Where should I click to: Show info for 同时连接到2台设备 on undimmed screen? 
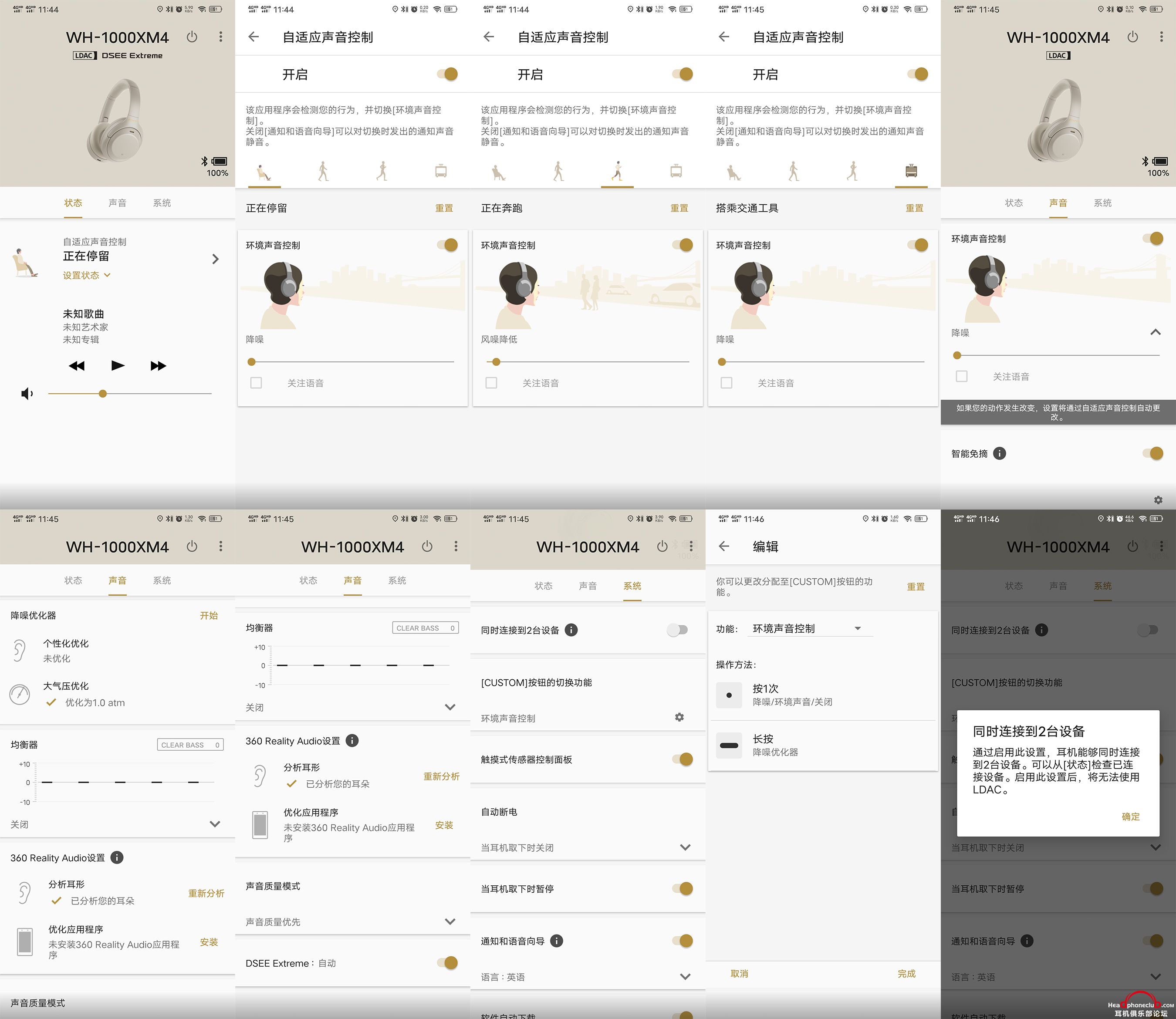point(571,630)
